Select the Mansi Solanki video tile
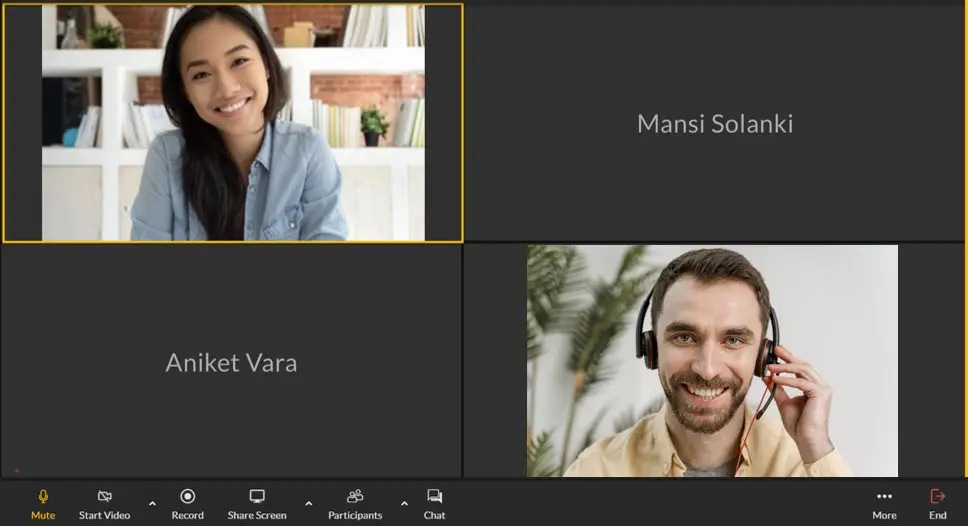This screenshot has height=526, width=968. (714, 122)
